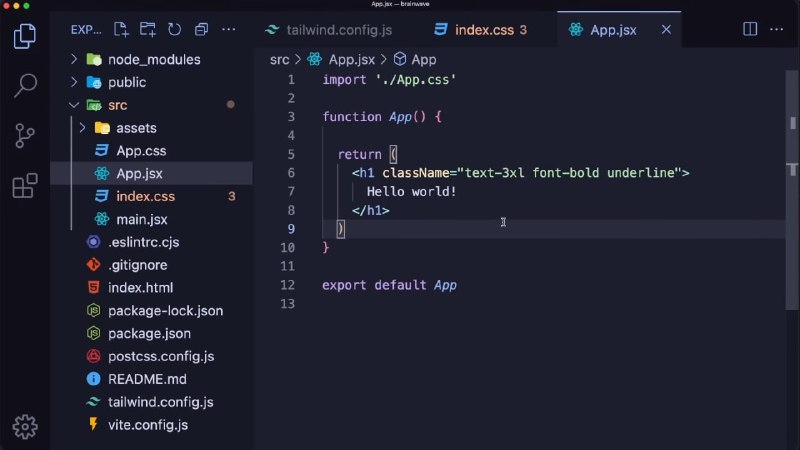Open index.html file

(x=151, y=288)
